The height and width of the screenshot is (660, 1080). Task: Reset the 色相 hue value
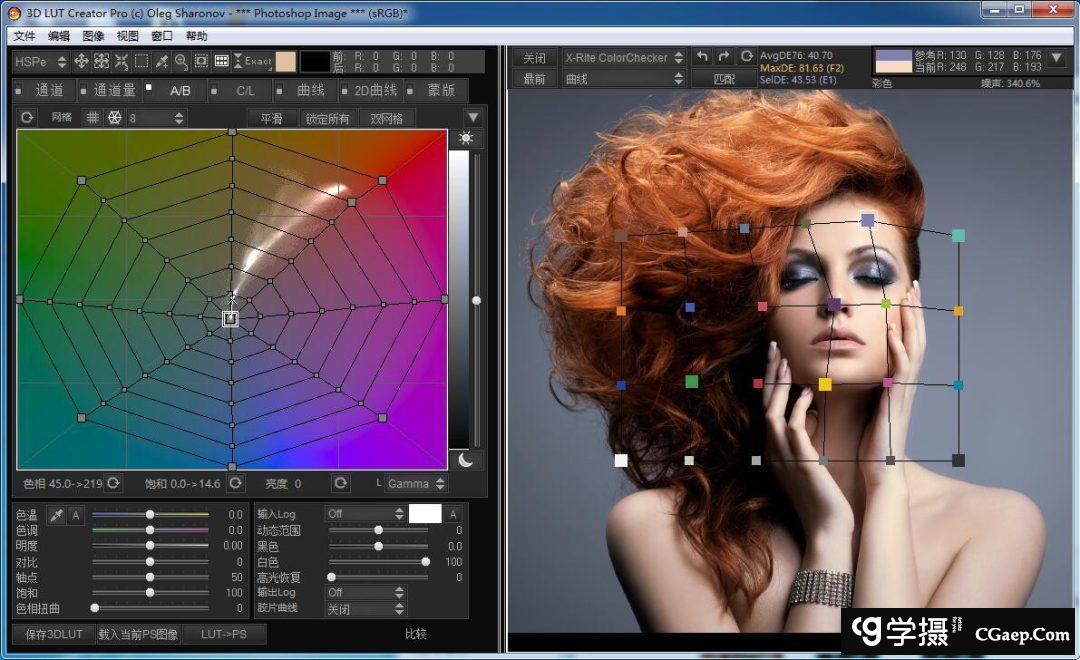point(114,483)
